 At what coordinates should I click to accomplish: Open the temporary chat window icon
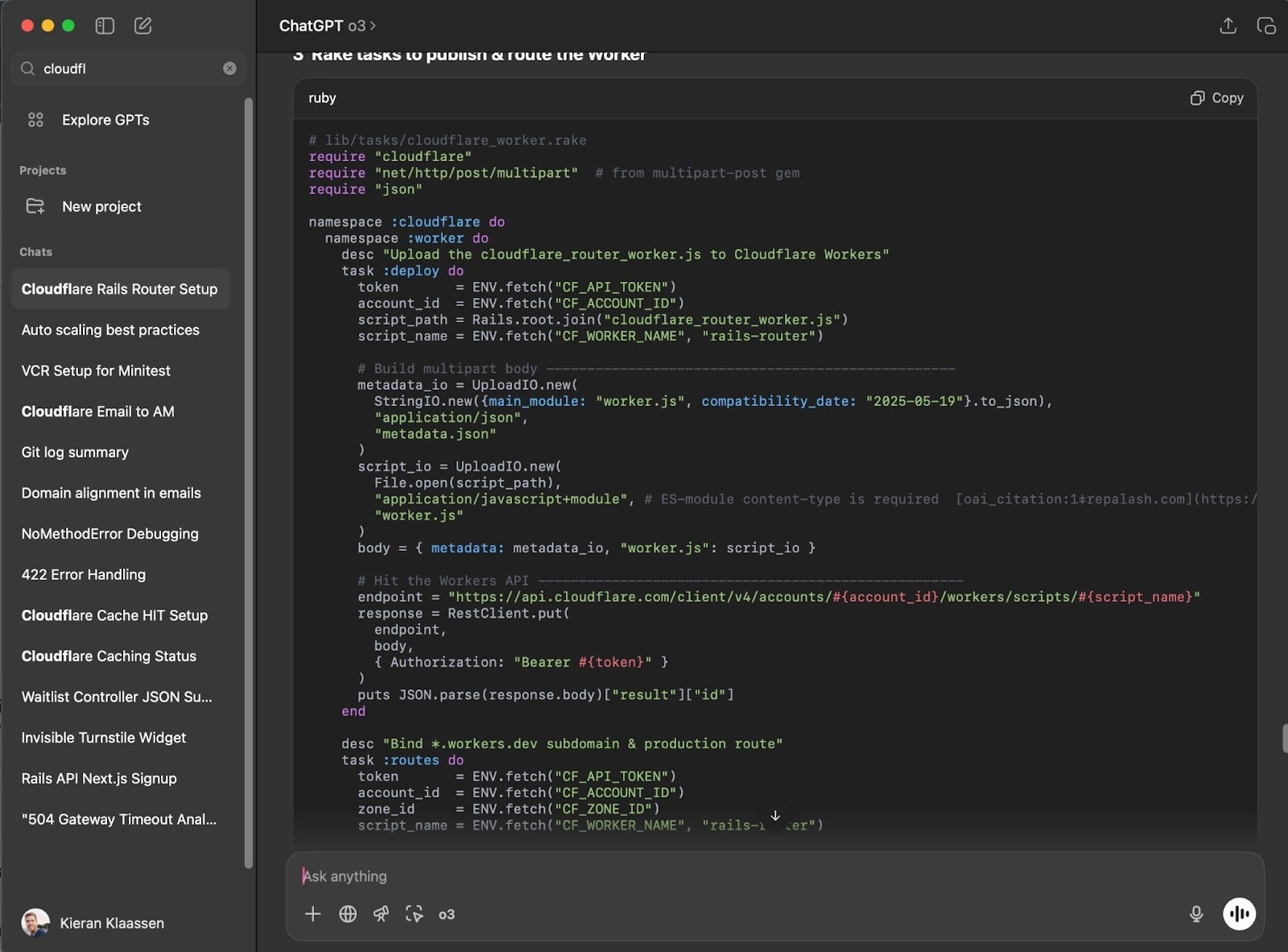[1265, 26]
